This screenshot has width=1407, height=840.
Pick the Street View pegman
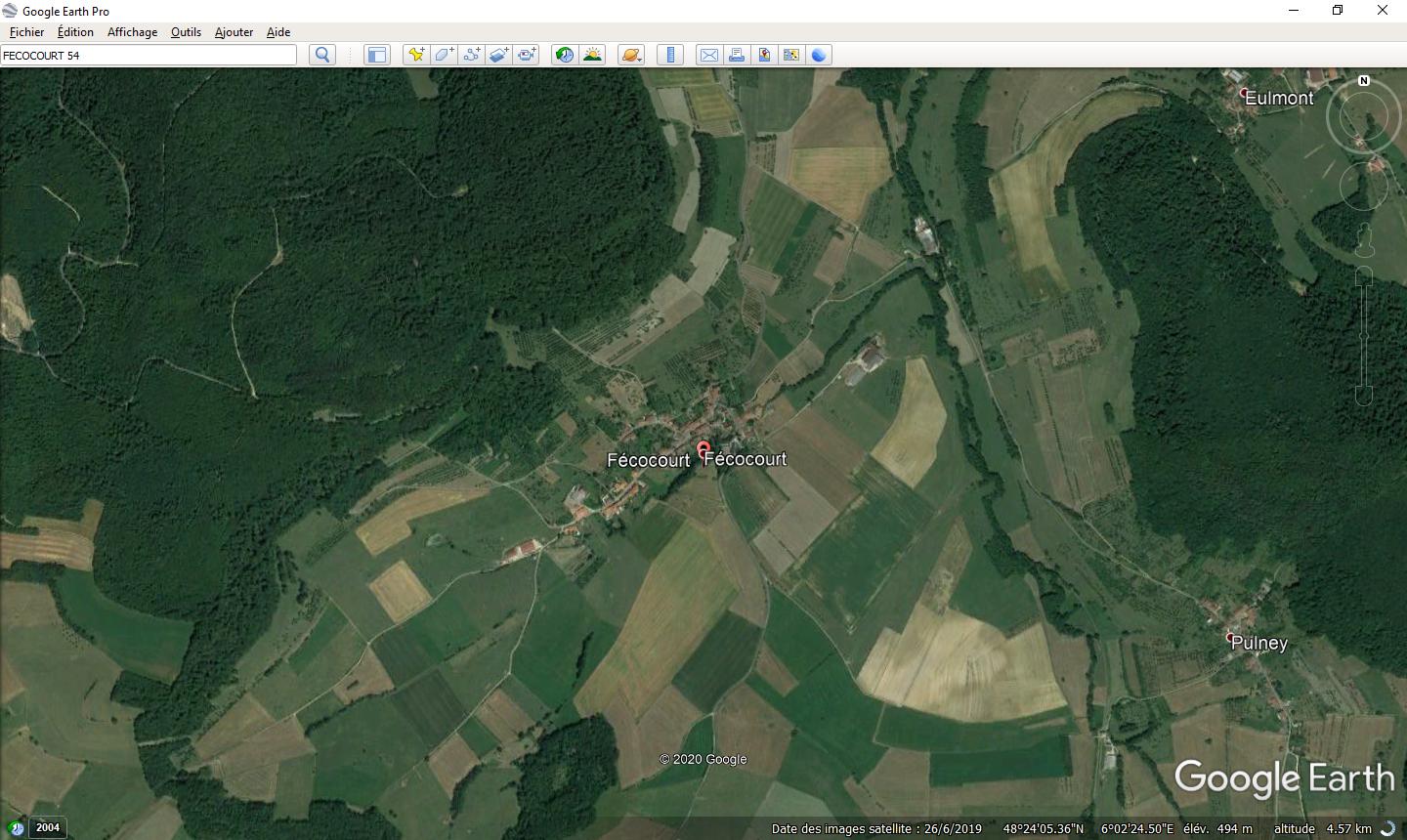[x=1365, y=238]
